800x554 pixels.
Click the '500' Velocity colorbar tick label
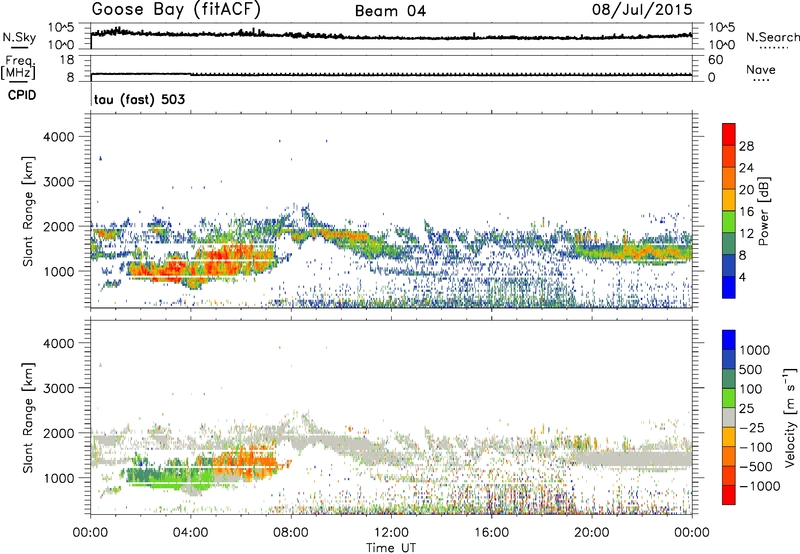pos(751,369)
